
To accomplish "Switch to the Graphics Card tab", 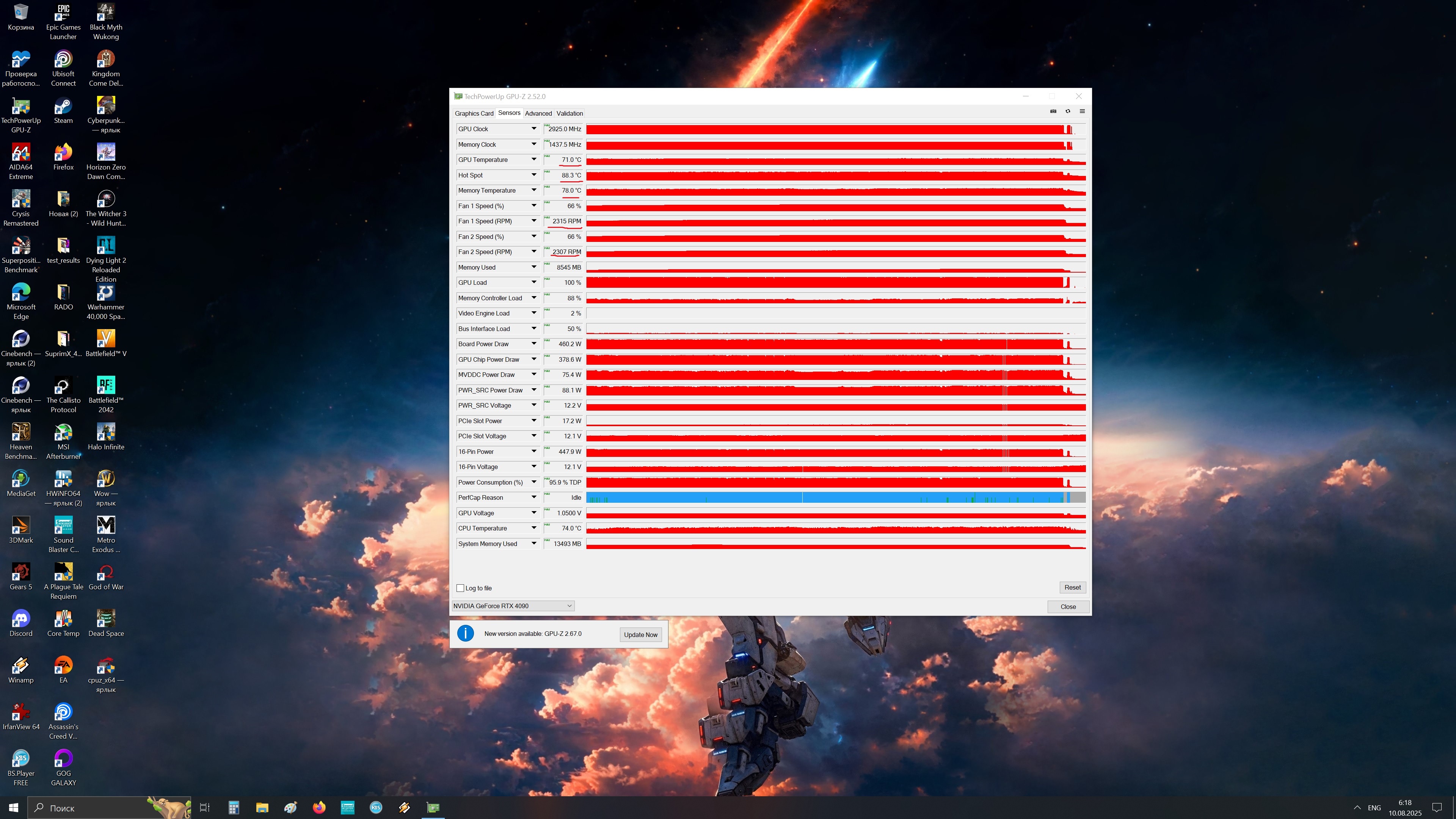I will click(x=474, y=114).
